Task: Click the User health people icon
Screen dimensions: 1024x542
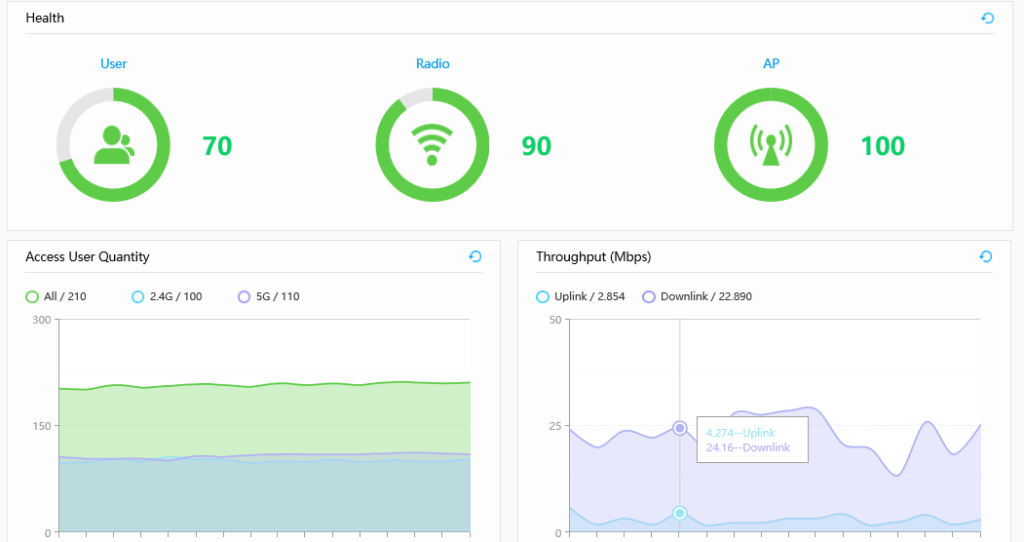Action: click(x=113, y=145)
